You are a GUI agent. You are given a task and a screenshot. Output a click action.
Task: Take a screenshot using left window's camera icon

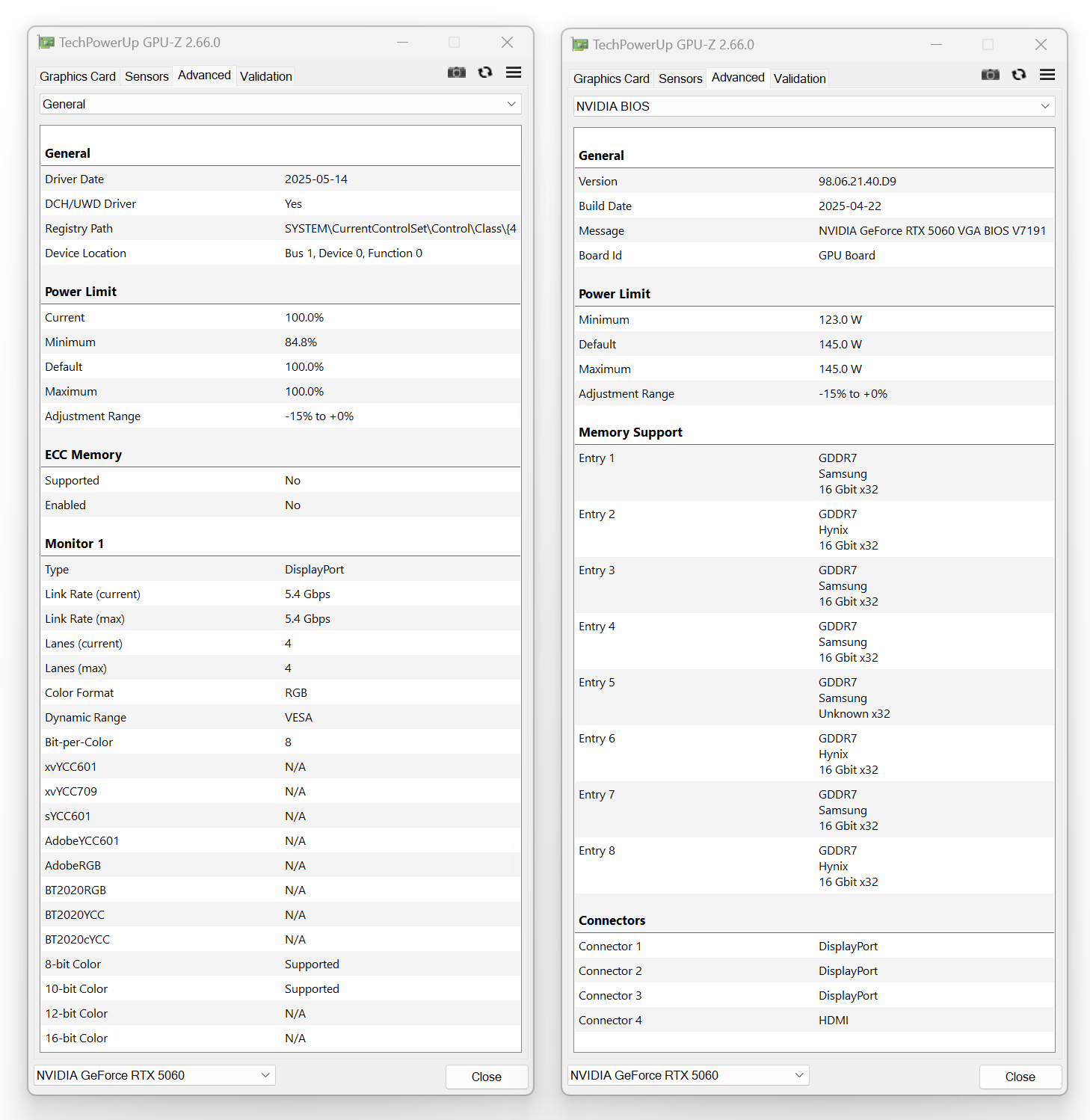click(x=456, y=73)
